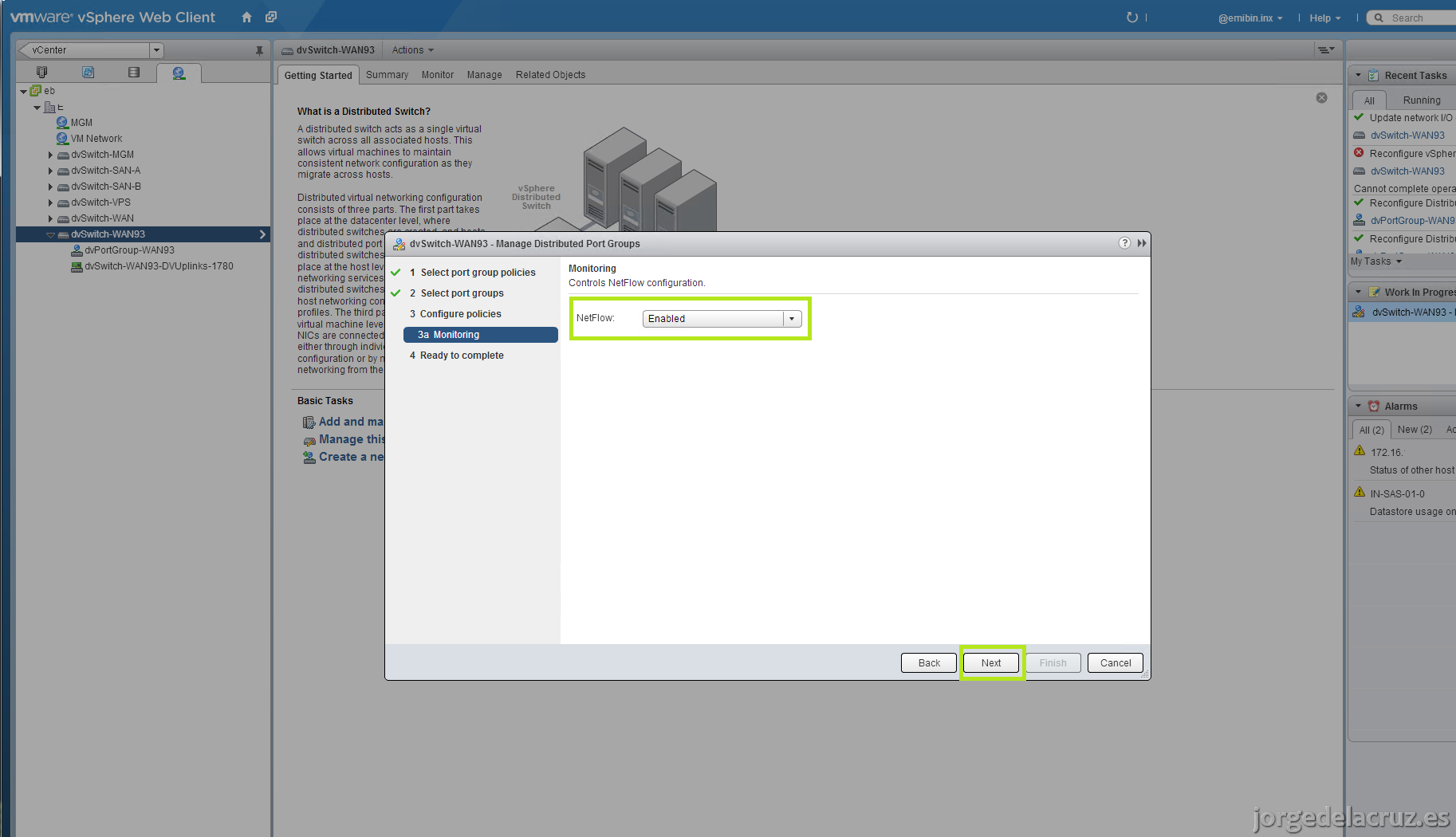Viewport: 1456px width, 837px height.
Task: Select dvSwitch-SAN-B in the tree
Action: point(106,187)
